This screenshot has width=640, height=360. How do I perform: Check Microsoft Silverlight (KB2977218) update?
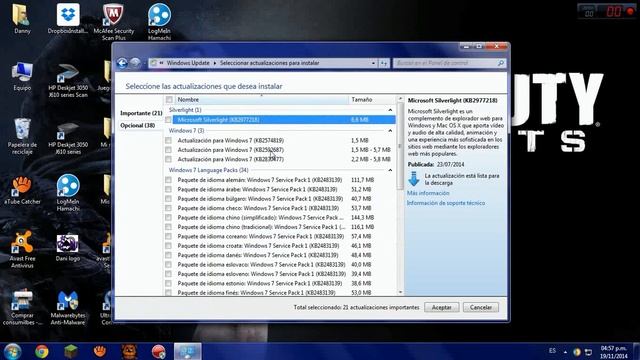[x=168, y=120]
